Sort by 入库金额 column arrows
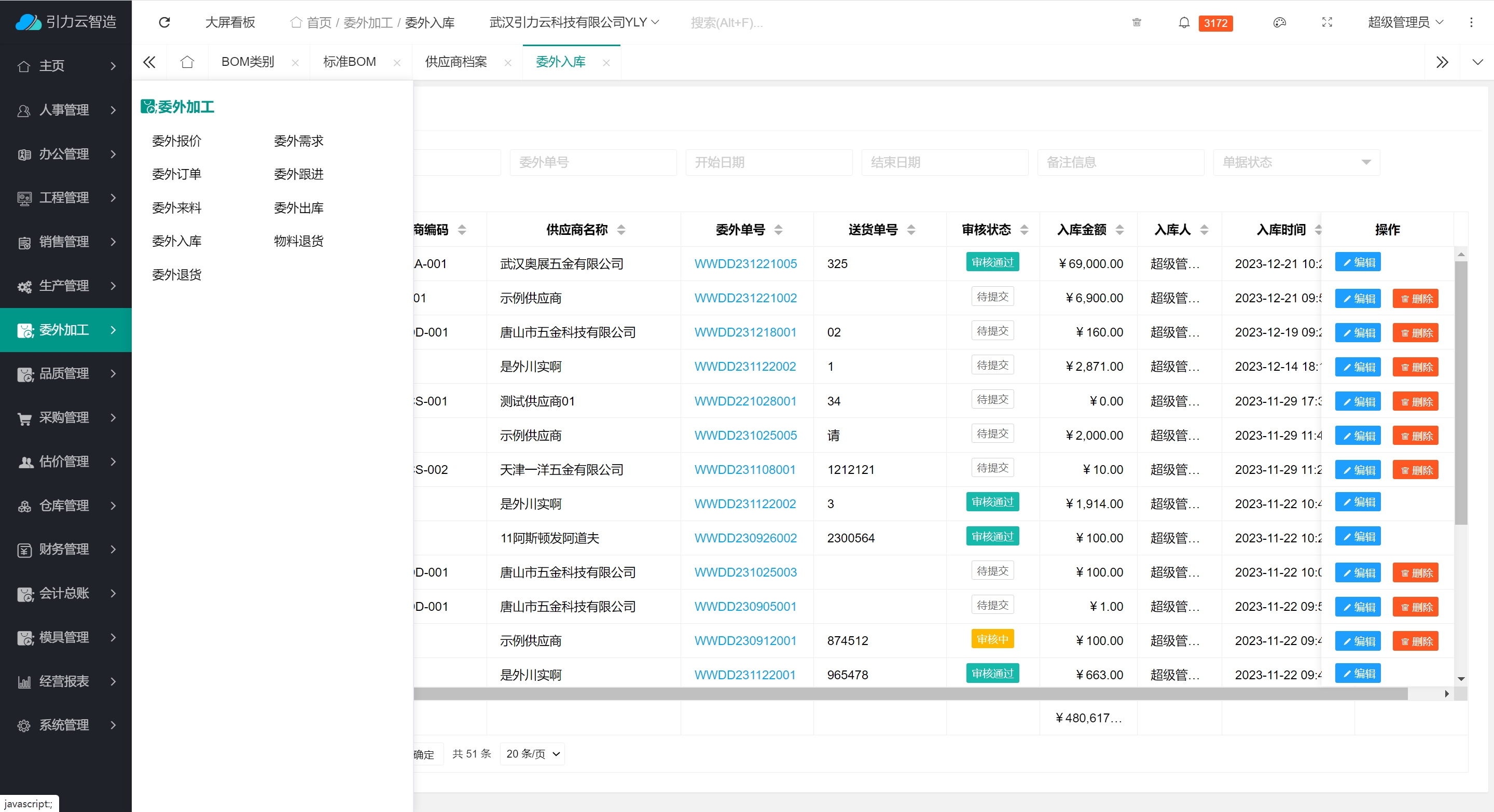 tap(1119, 230)
